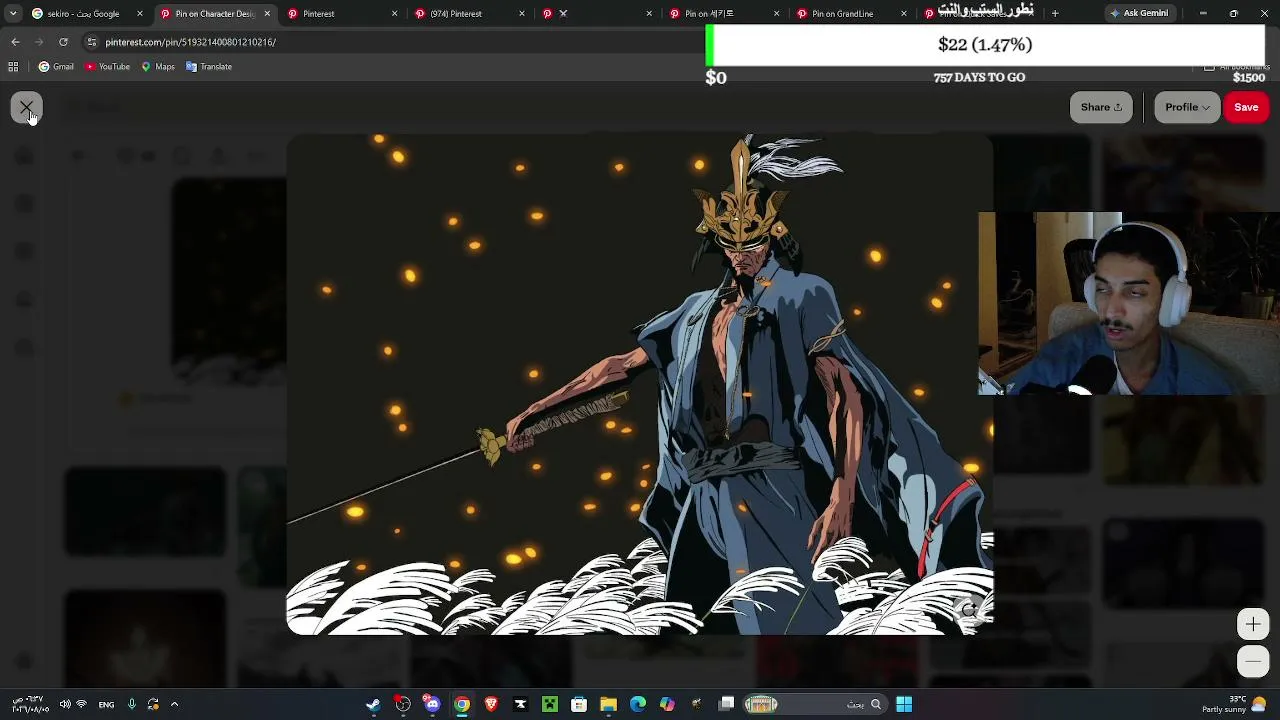Open File Explorer from the taskbar

point(608,704)
